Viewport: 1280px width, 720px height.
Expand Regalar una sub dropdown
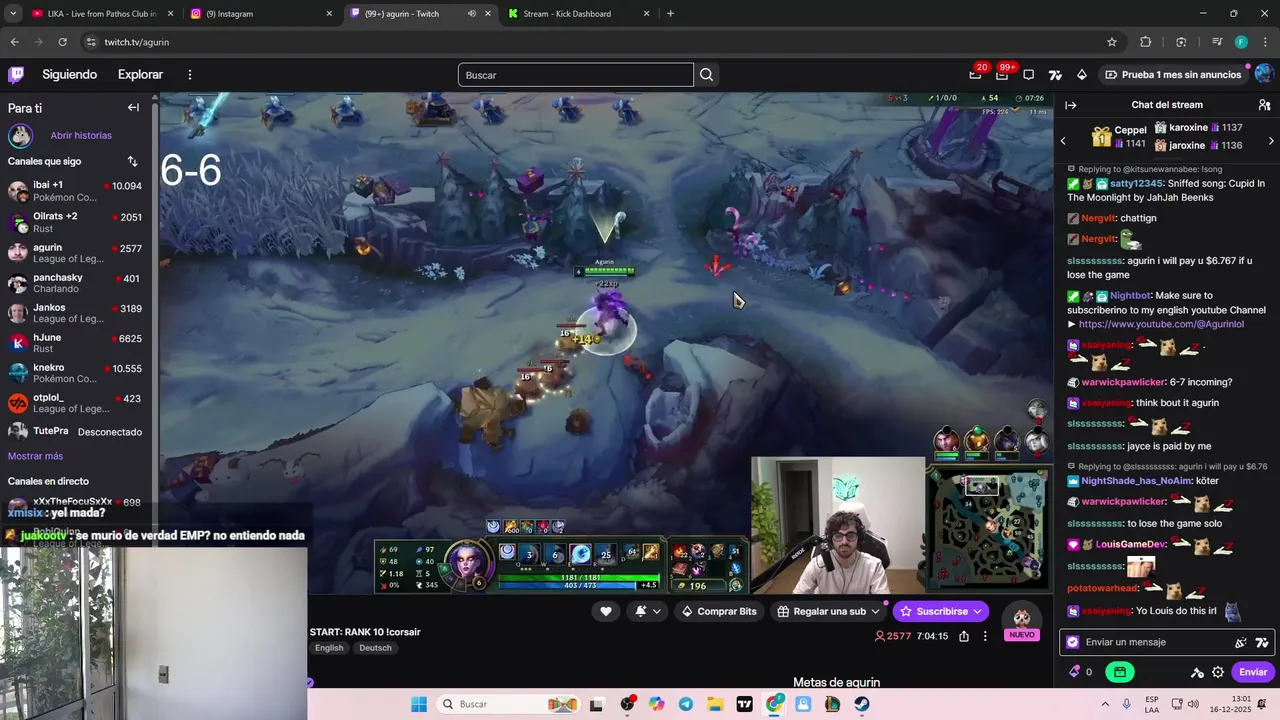pos(875,611)
